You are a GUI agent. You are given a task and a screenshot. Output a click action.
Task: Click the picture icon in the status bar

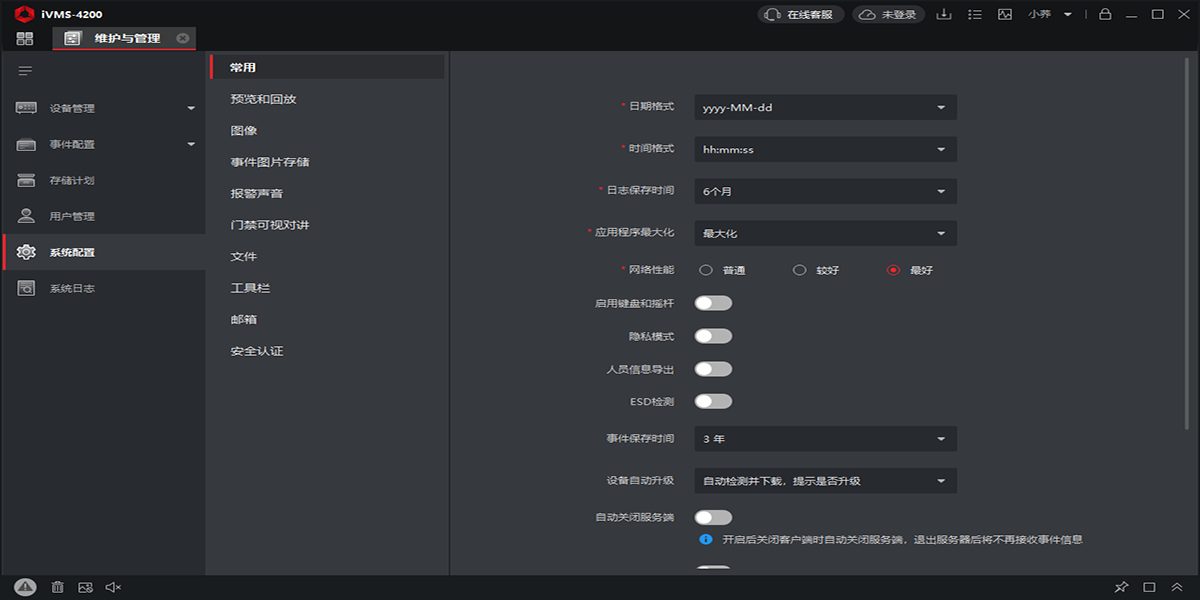tap(85, 587)
